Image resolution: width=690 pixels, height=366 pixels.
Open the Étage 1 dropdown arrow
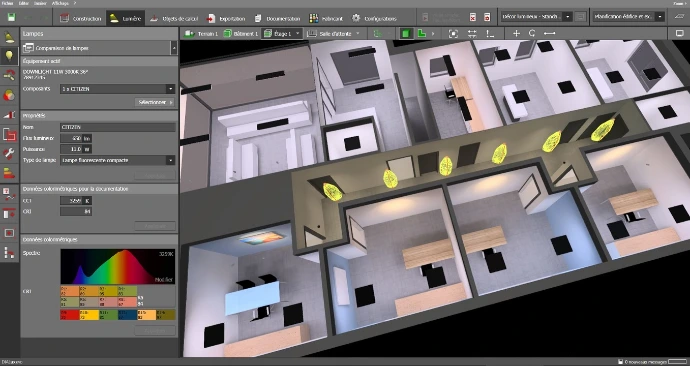click(297, 33)
